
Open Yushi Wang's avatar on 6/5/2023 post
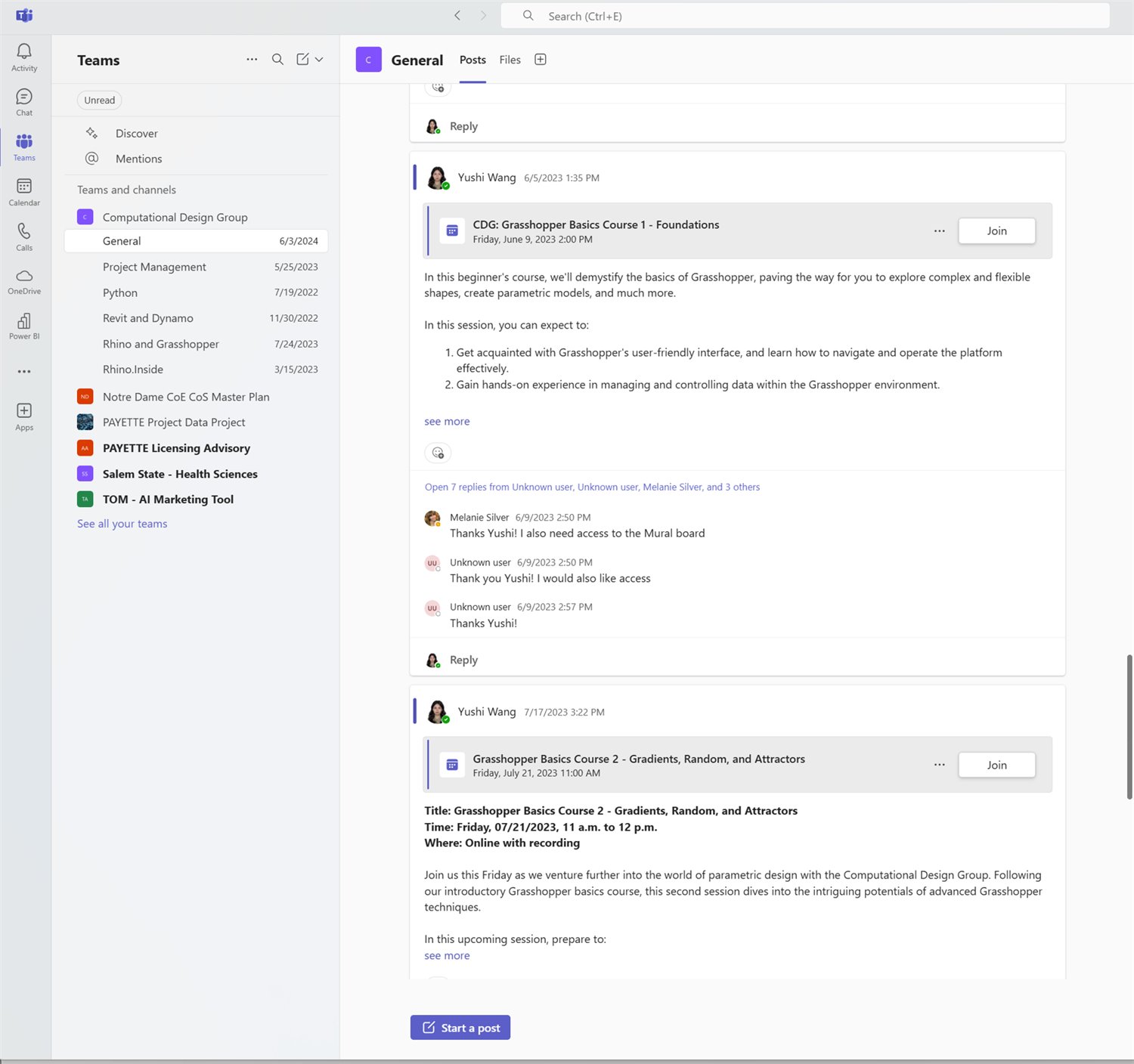pyautogui.click(x=437, y=178)
